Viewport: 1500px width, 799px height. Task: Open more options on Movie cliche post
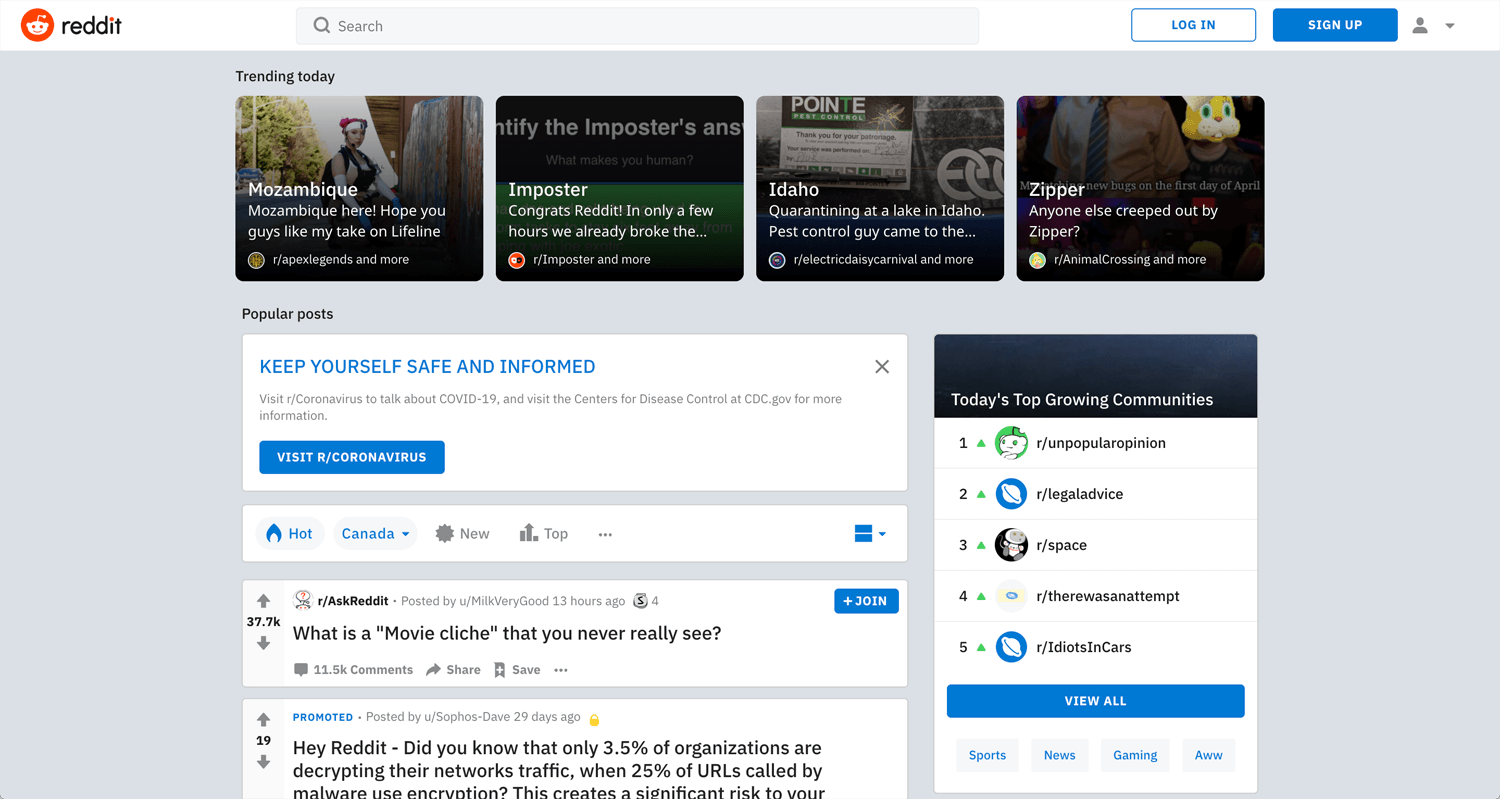click(561, 670)
